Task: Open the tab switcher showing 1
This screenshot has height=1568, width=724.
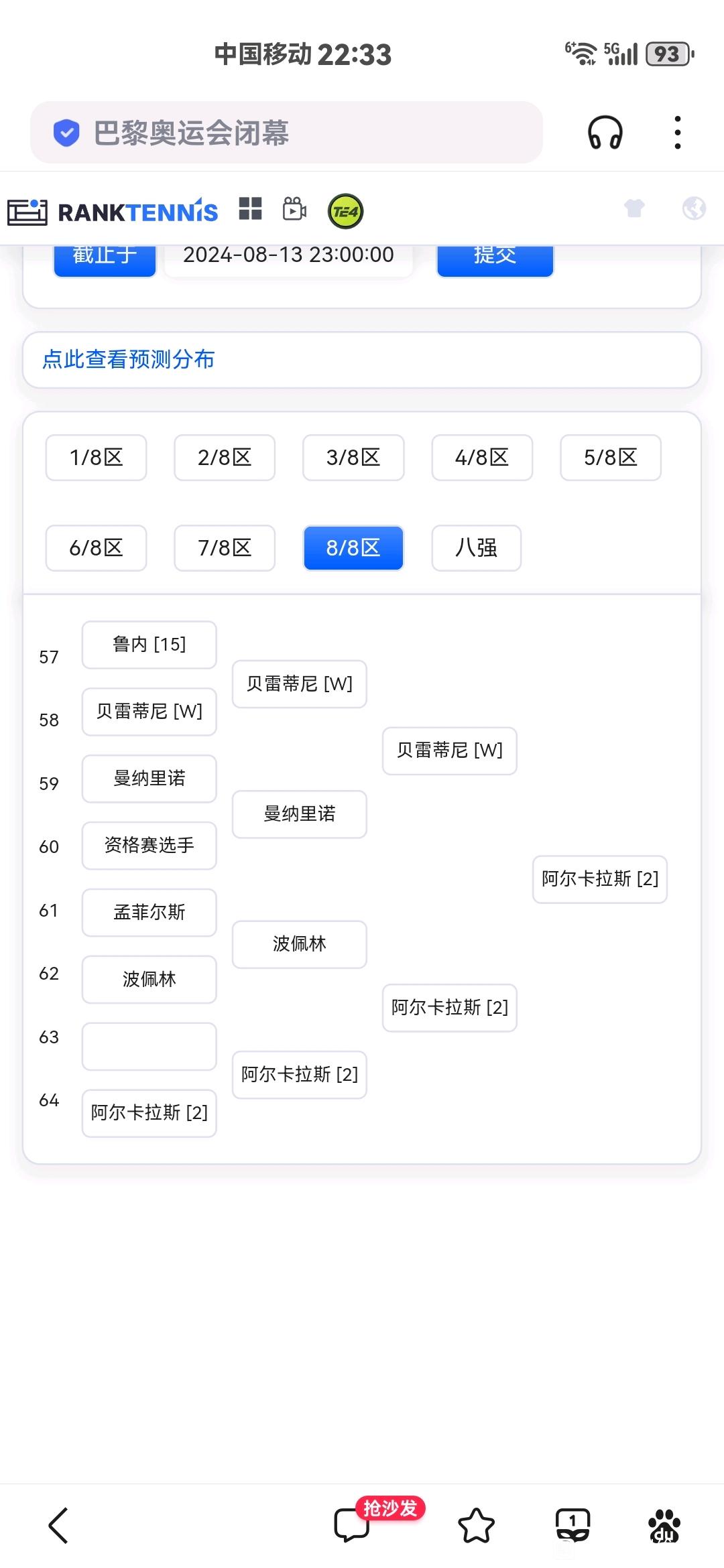Action: 573,1525
